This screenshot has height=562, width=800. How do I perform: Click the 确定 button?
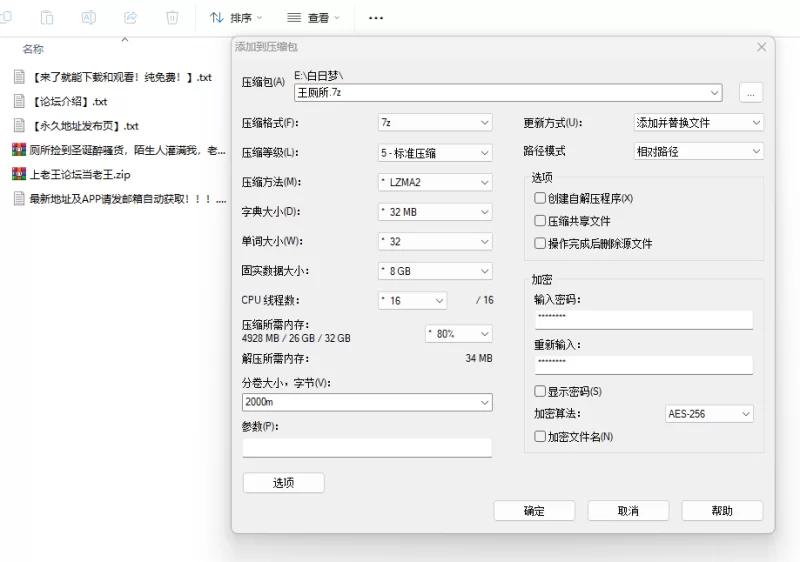534,511
